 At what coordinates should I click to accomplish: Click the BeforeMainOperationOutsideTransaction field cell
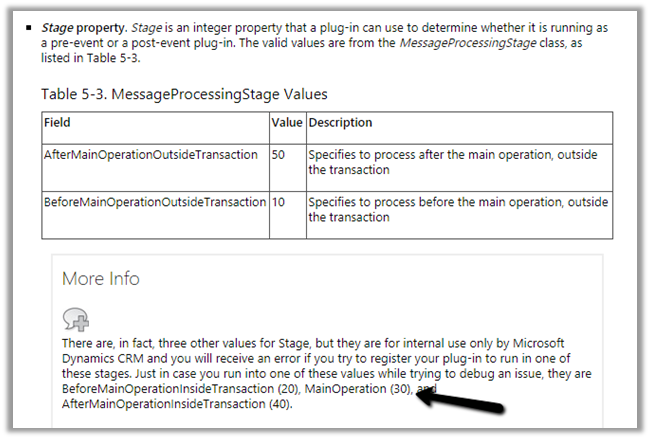point(155,203)
